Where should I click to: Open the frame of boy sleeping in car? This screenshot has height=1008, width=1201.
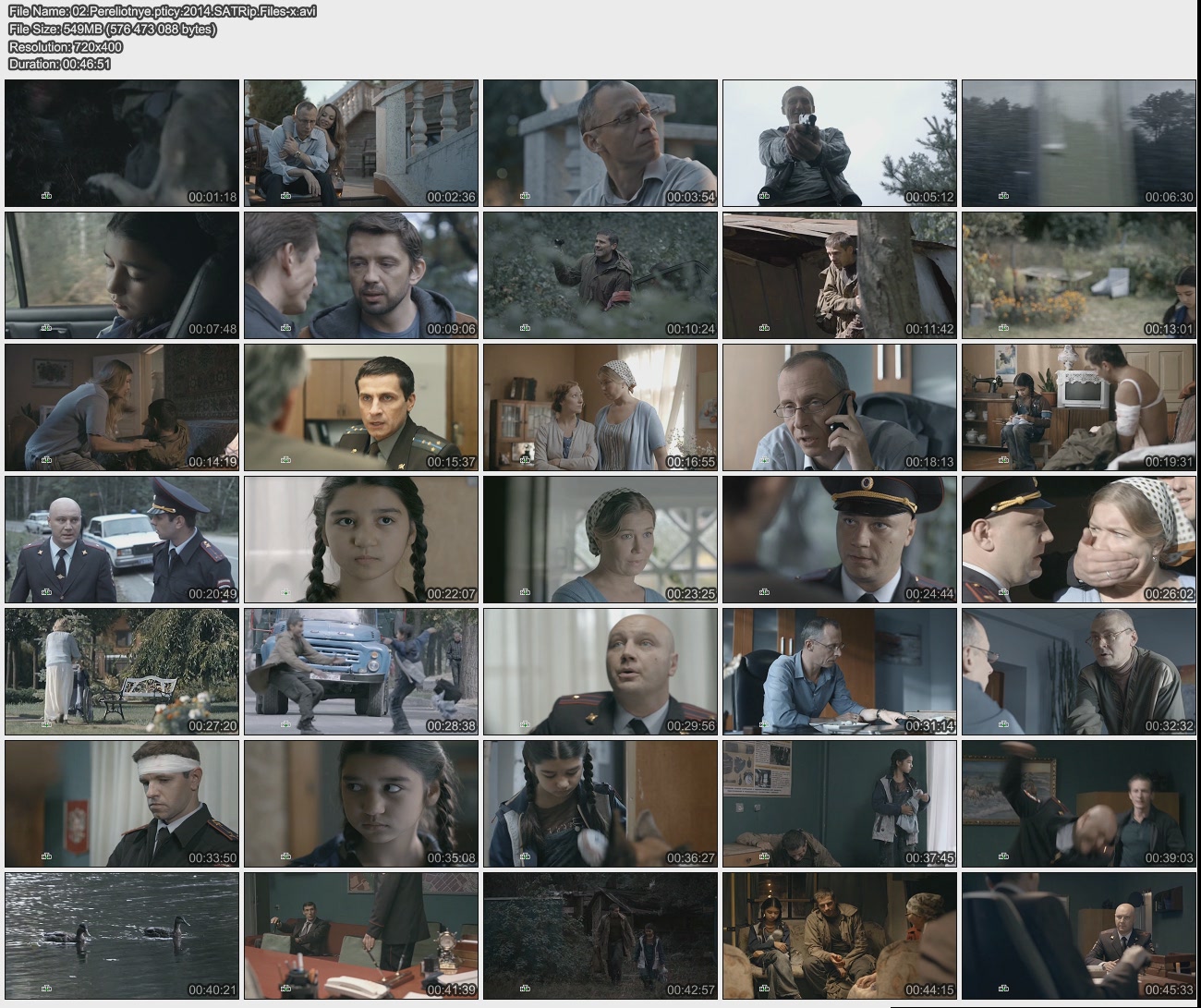[122, 274]
